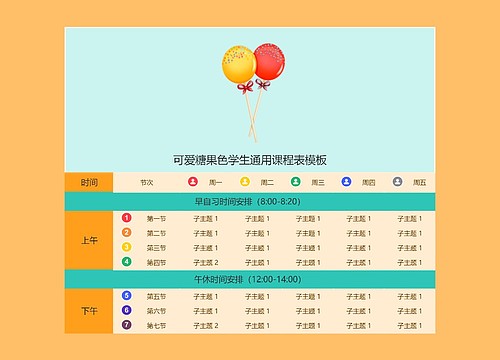Click the 第三节 cell under 周一
Viewport: 500px width, 360px height.
(x=206, y=248)
